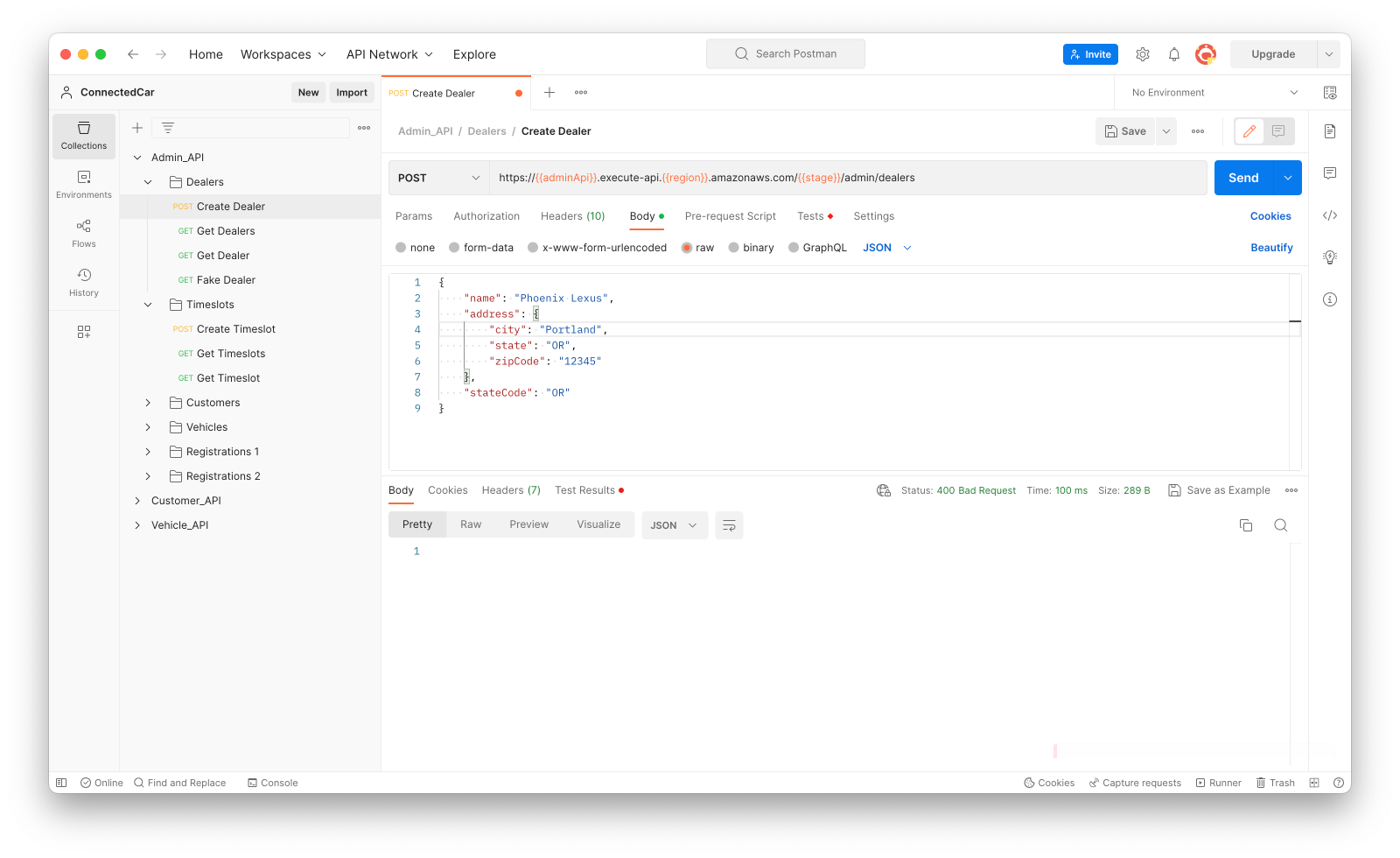Viewport: 1400px width, 858px height.
Task: Open the No Environment selector
Action: pyautogui.click(x=1214, y=93)
